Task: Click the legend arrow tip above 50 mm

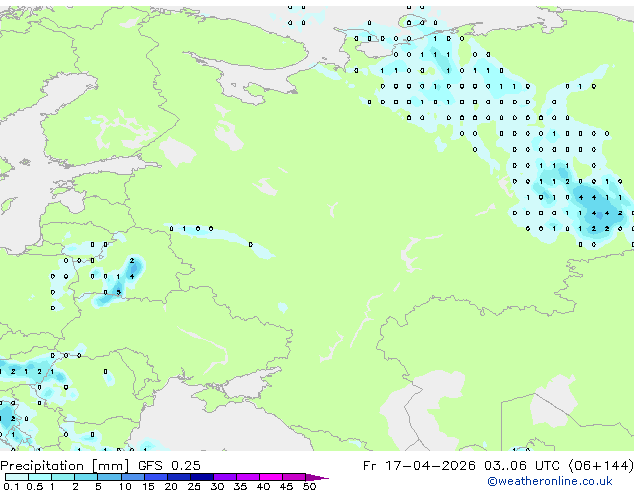Action: 317,477
